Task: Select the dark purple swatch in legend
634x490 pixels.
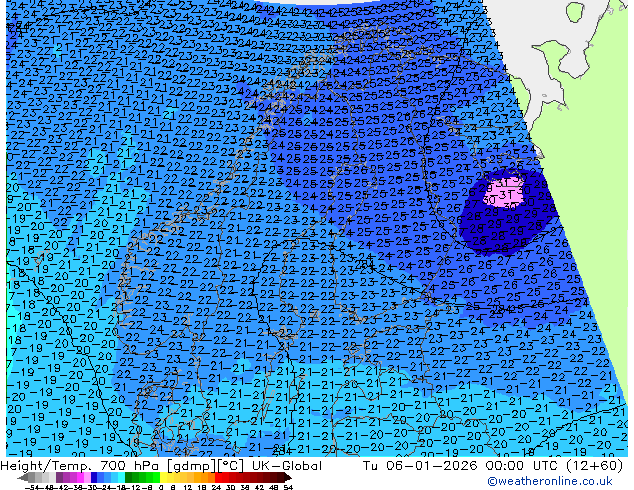Action: point(59,478)
